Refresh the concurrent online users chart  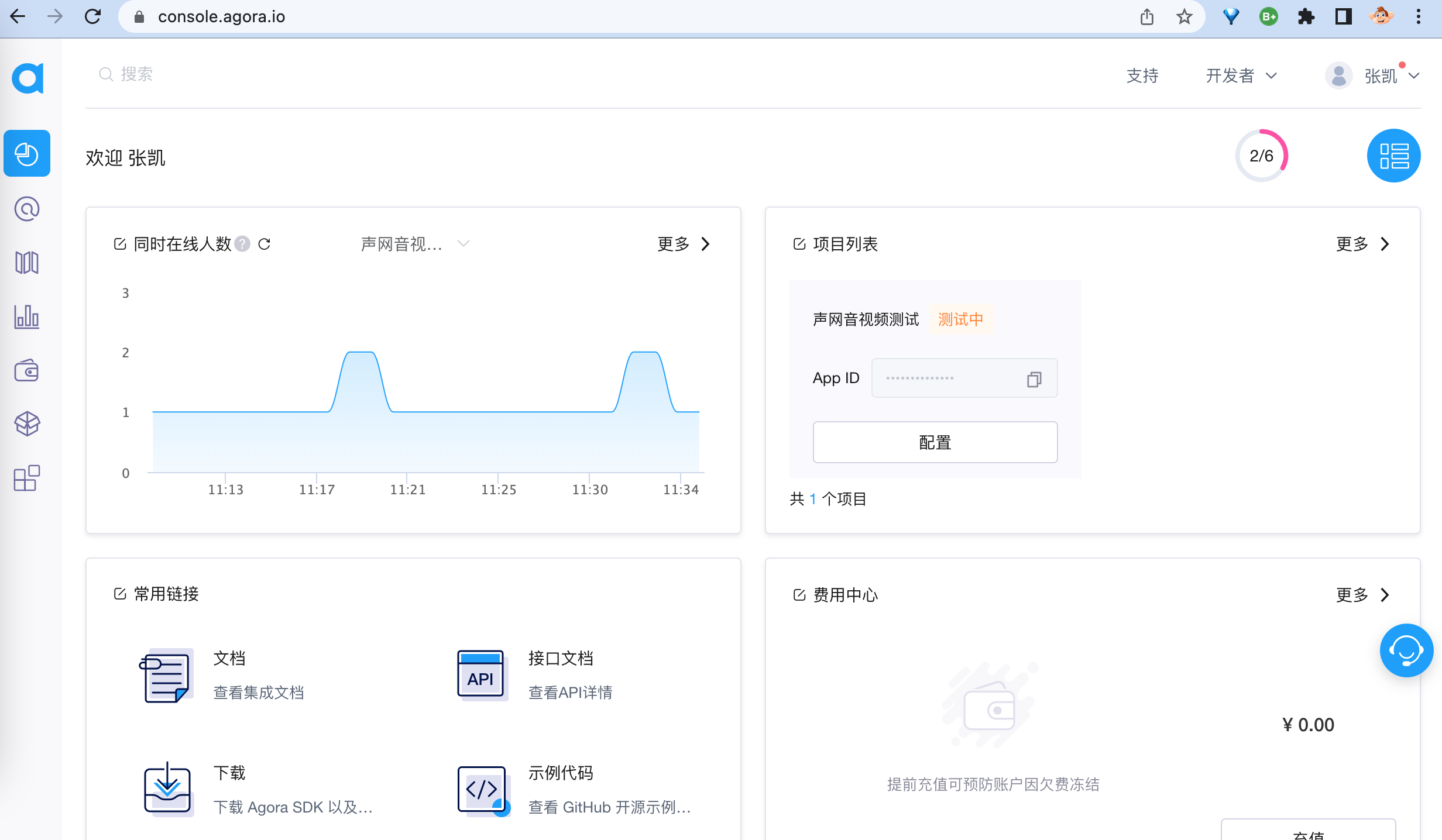(265, 244)
